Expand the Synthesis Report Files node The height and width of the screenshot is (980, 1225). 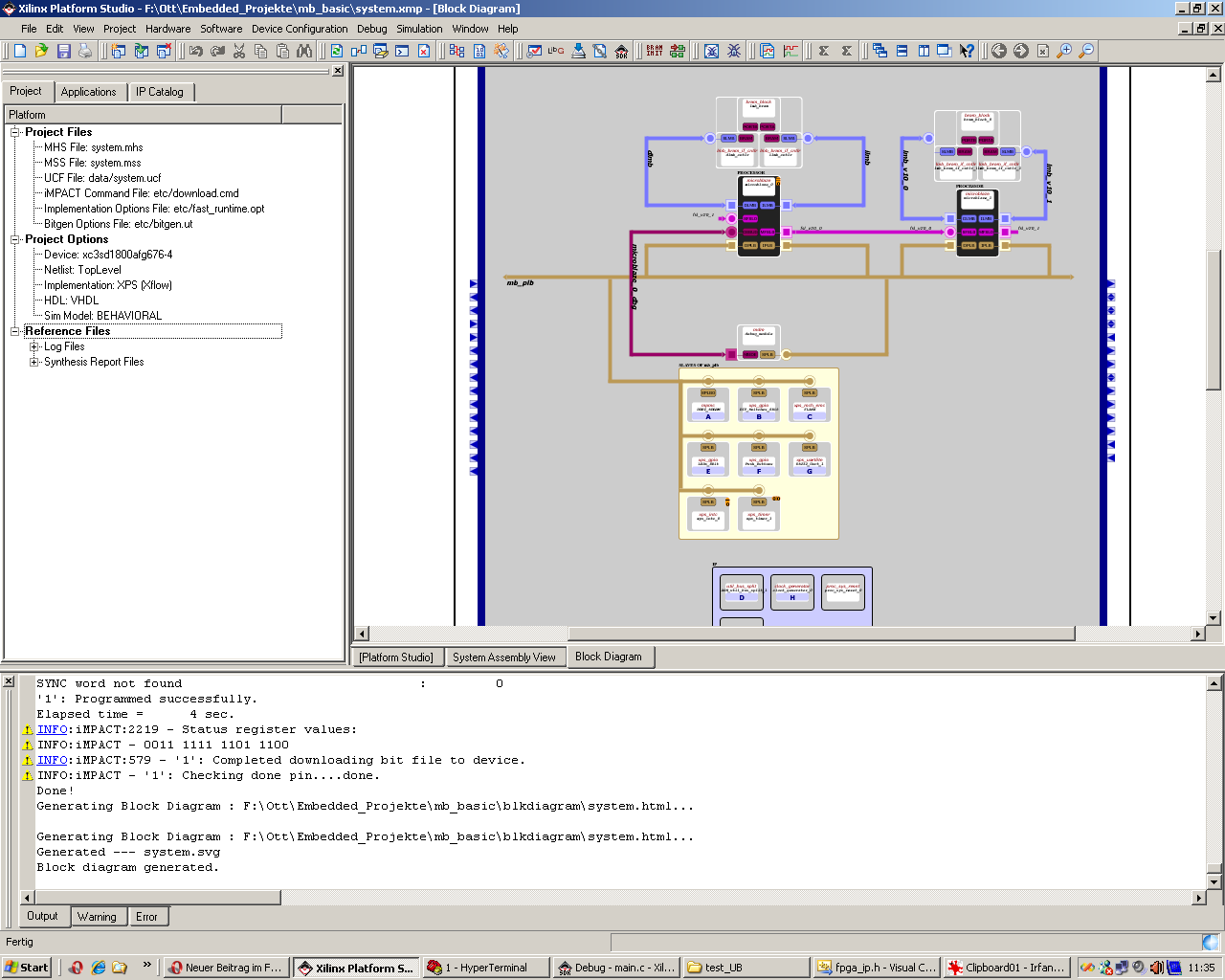click(x=34, y=362)
